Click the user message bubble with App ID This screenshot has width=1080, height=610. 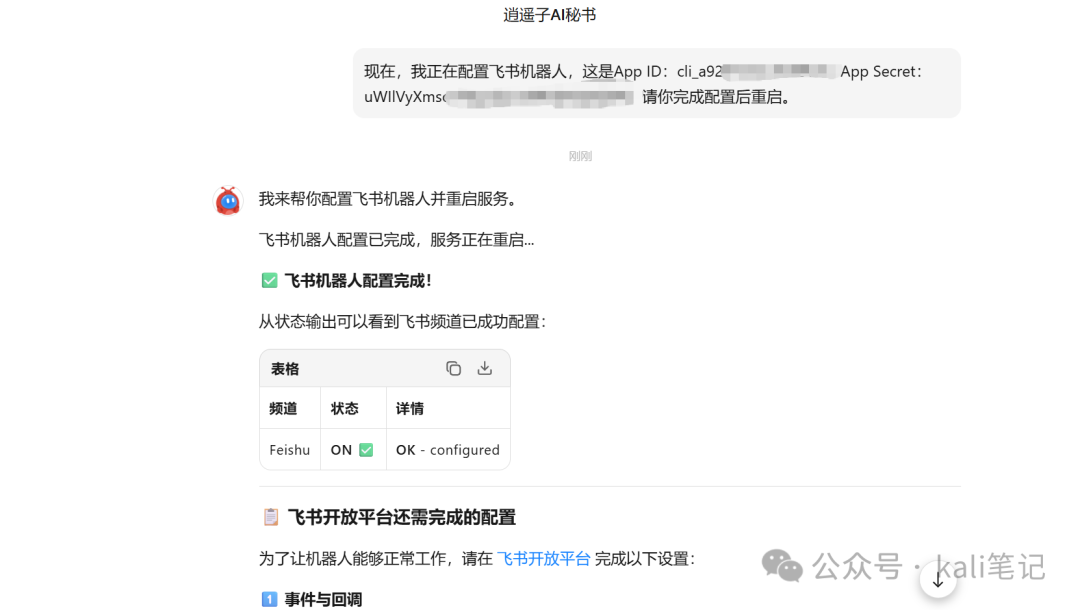click(656, 83)
